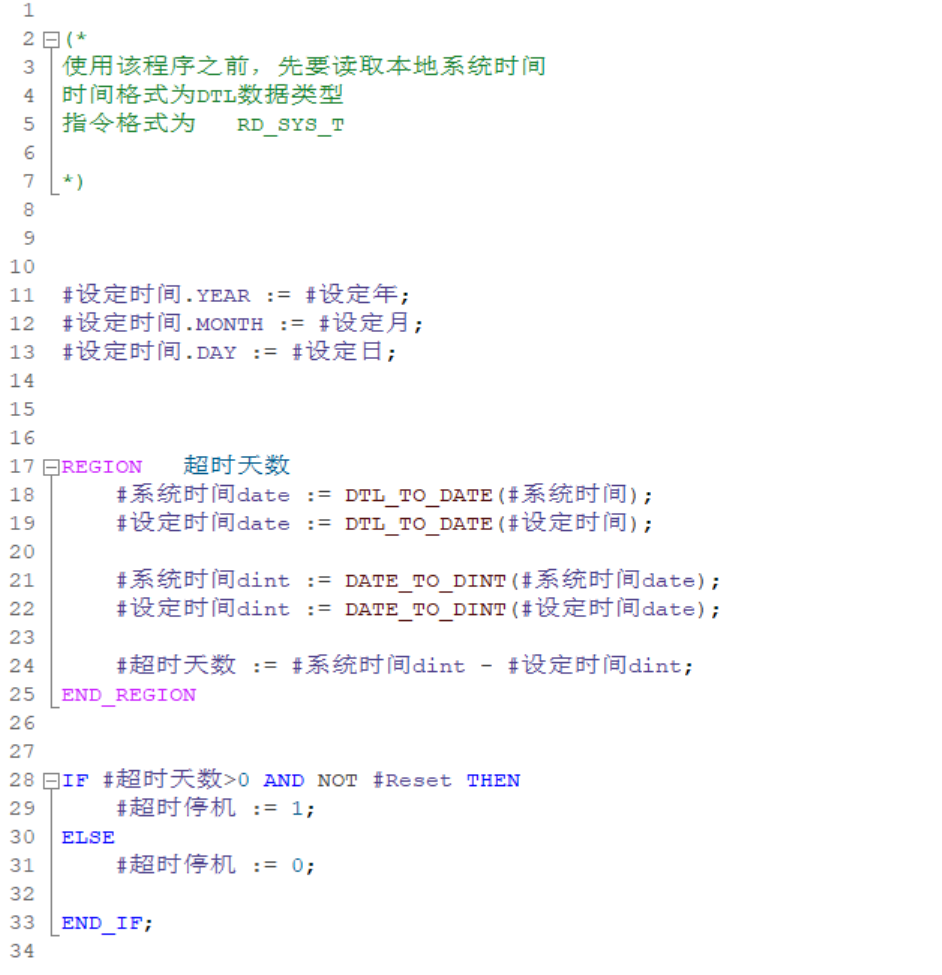Viewport: 942px width, 975px height.
Task: Click the ELSE keyword
Action: tap(88, 838)
